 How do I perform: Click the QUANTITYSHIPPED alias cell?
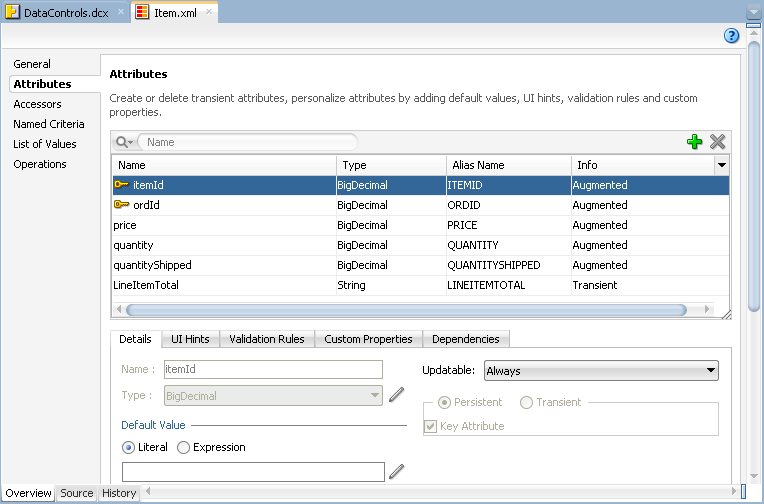coord(509,265)
